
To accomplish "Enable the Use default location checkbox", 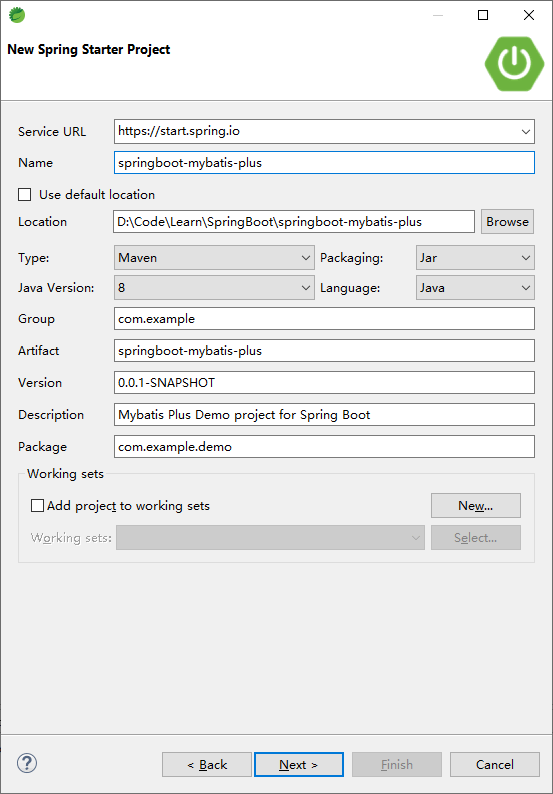I will [24, 194].
